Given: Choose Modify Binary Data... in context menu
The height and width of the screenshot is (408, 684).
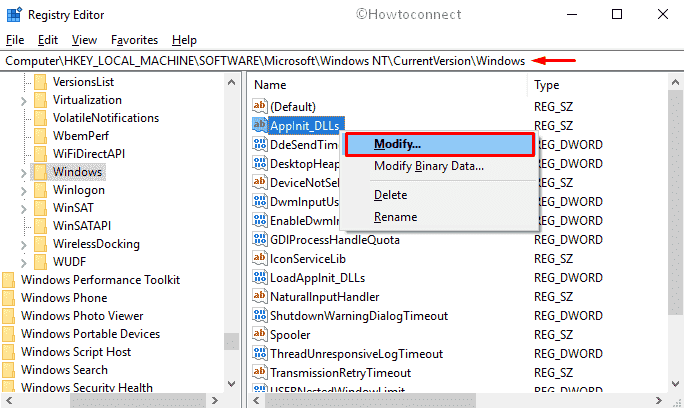Looking at the screenshot, I should 439,166.
